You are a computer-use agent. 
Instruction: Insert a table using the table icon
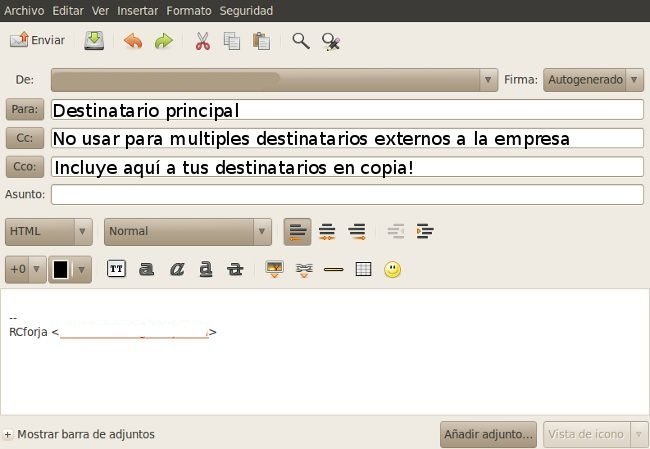tap(363, 269)
